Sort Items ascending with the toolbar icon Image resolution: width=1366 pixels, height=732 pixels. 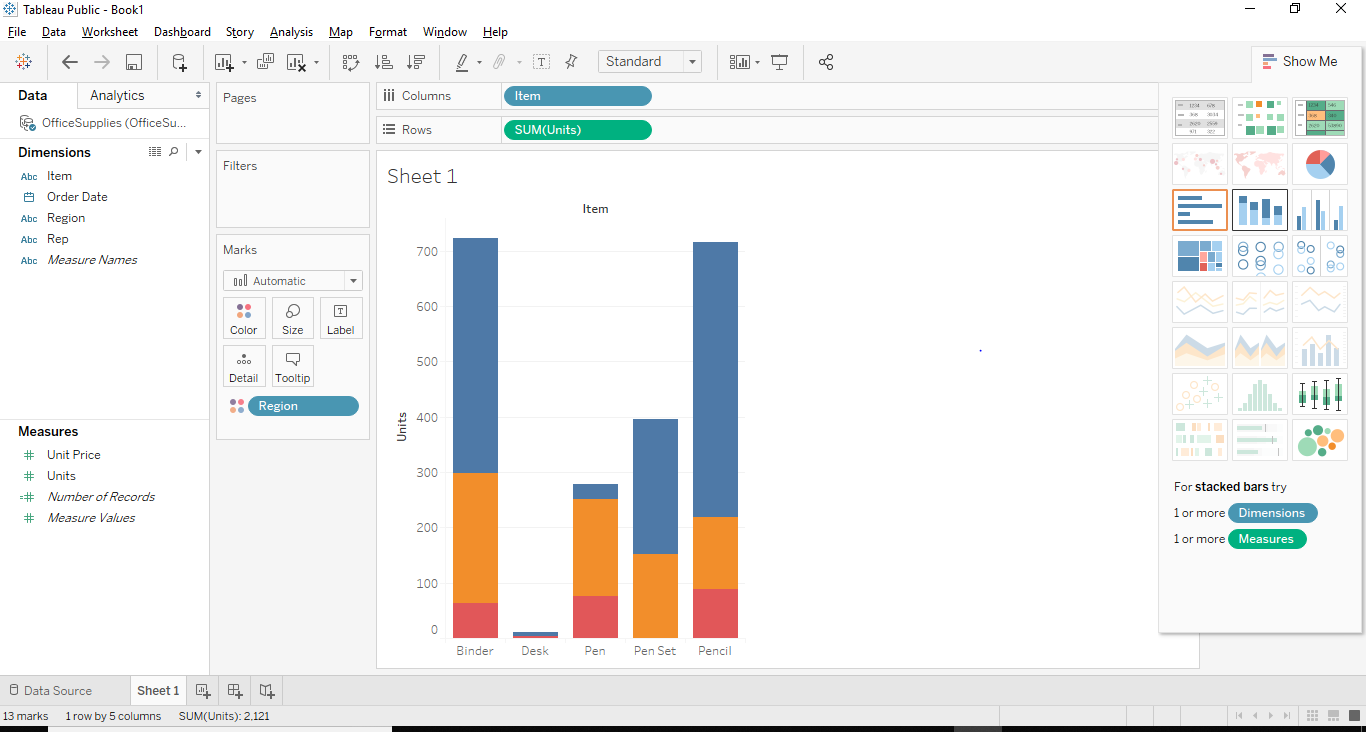tap(384, 61)
